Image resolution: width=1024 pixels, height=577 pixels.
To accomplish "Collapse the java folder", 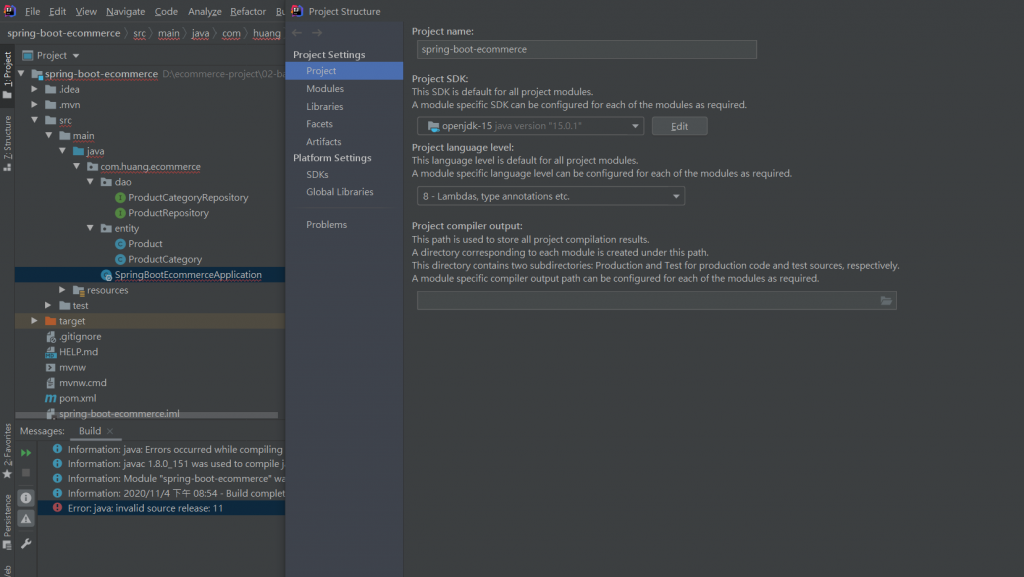I will tap(63, 151).
